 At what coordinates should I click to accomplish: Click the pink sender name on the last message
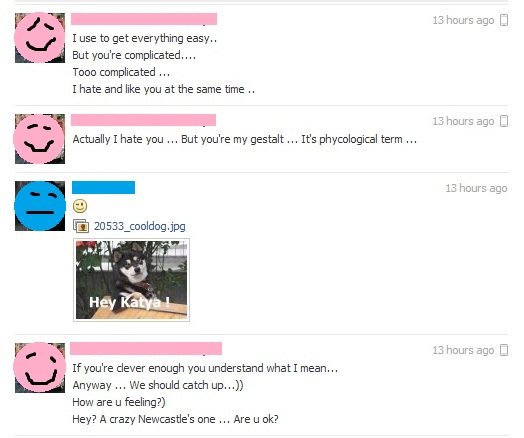(x=146, y=348)
